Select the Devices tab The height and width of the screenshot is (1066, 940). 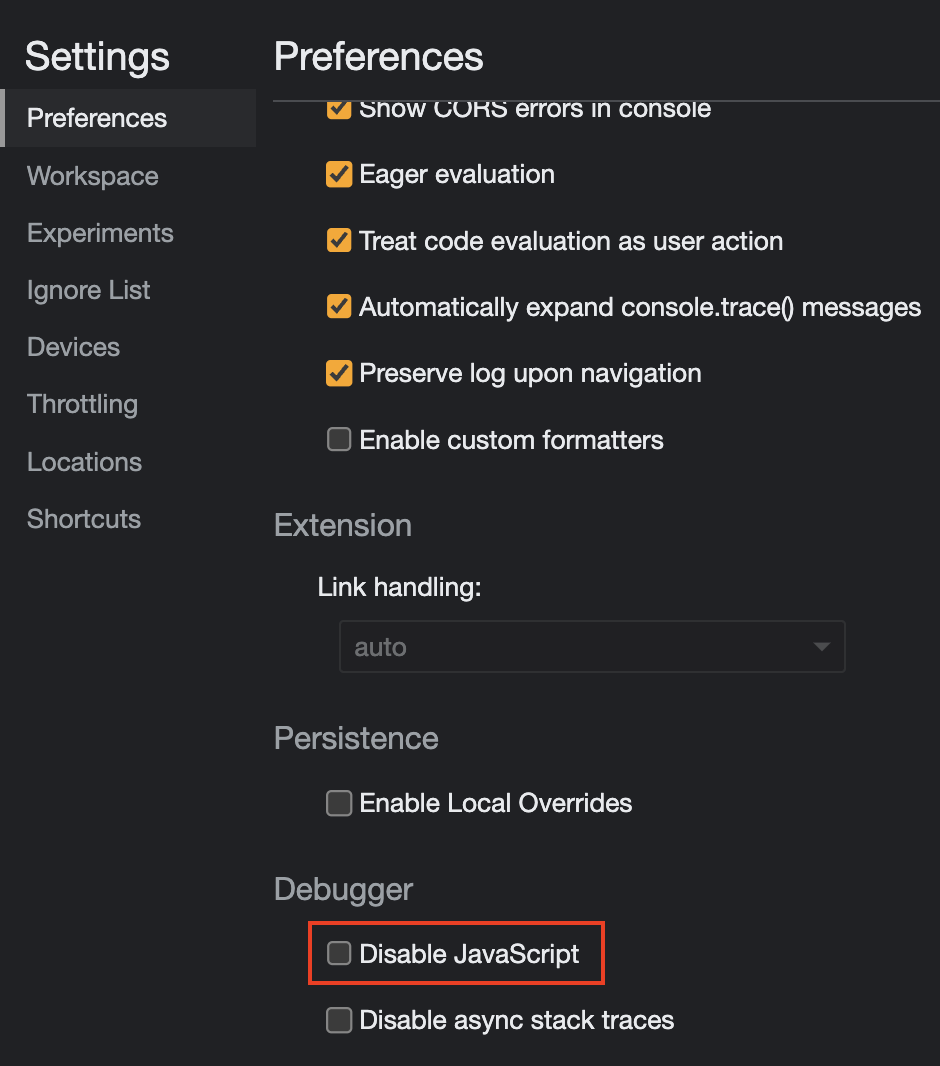click(73, 347)
